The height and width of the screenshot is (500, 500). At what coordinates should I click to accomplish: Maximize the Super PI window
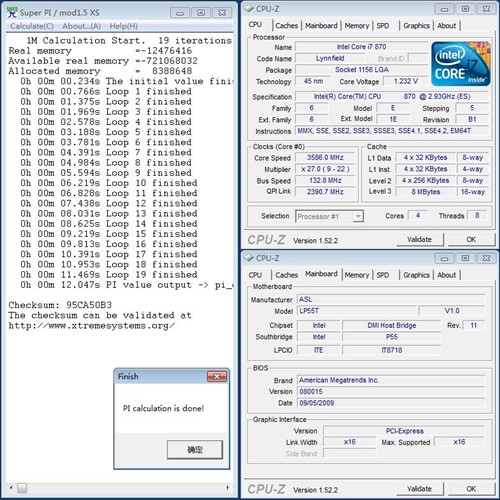201,13
